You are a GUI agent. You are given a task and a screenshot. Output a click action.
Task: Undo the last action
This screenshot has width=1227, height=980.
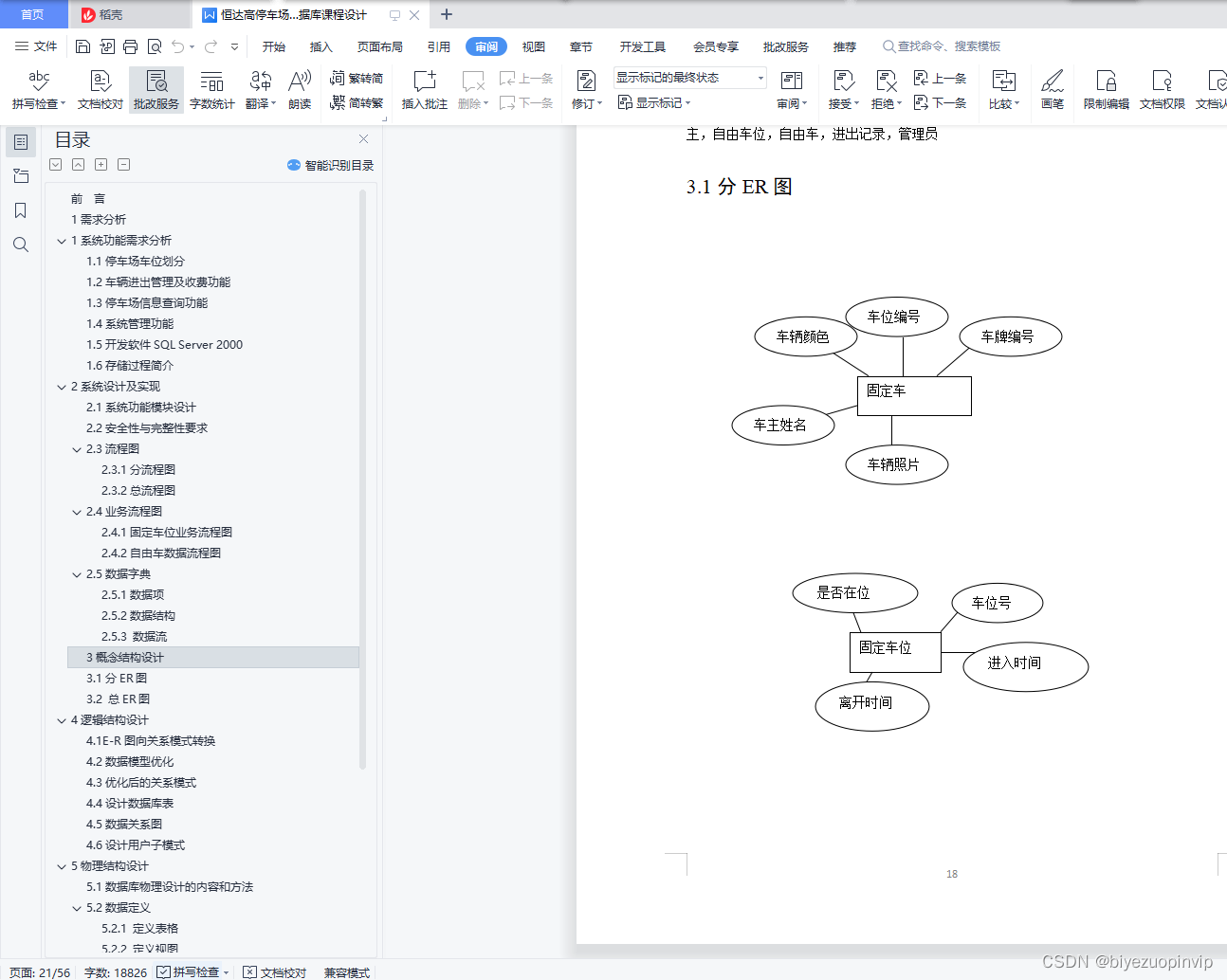(177, 46)
